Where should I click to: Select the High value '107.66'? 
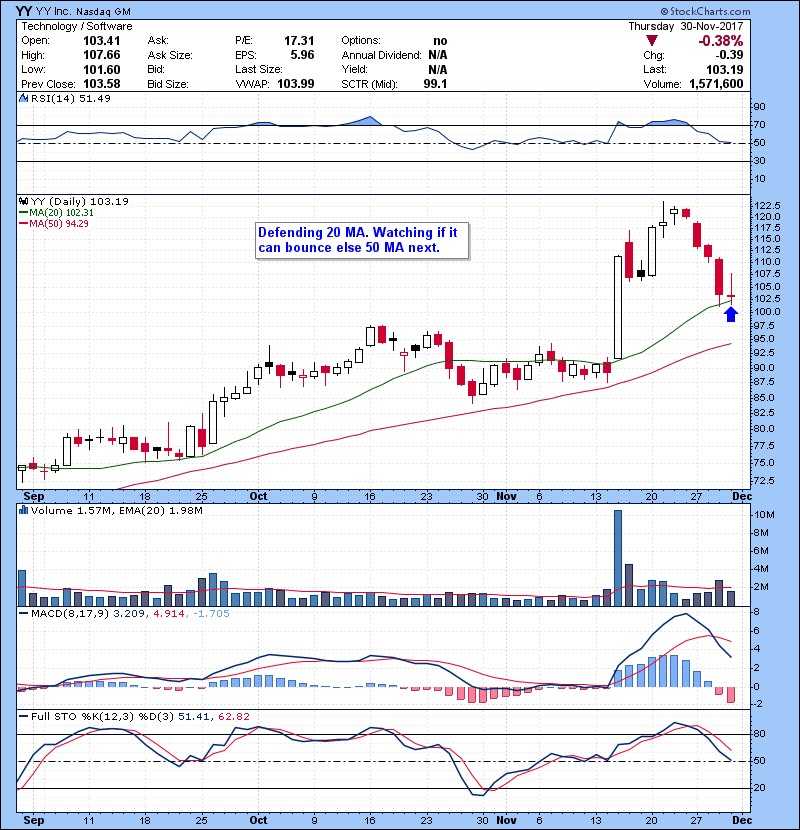coord(102,55)
